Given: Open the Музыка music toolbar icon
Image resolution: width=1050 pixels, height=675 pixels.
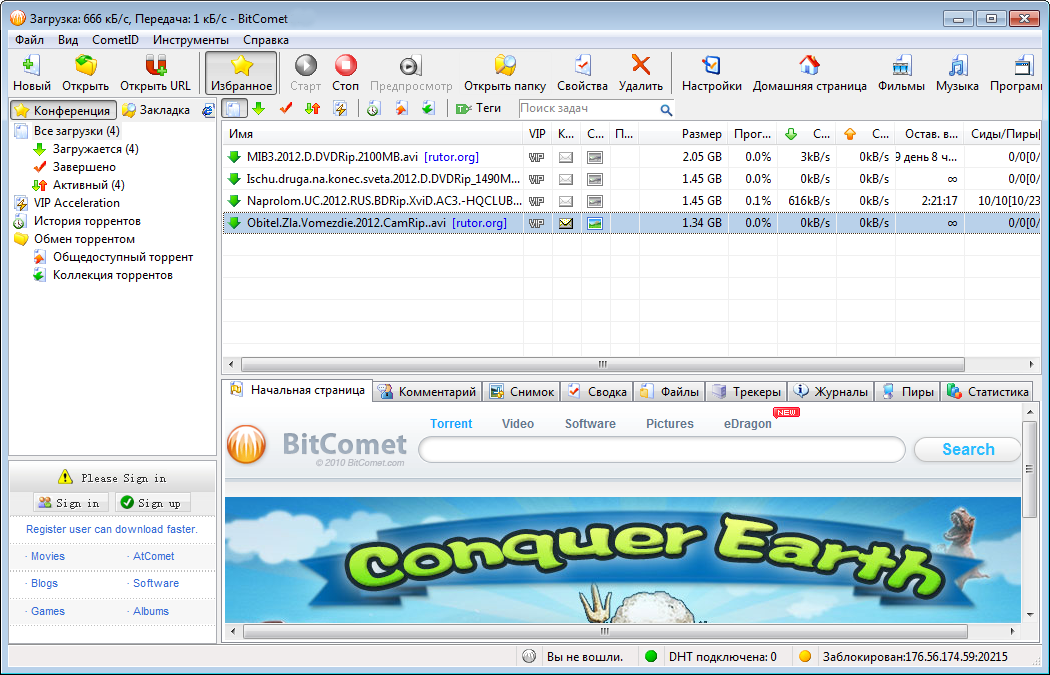Looking at the screenshot, I should coord(957,66).
